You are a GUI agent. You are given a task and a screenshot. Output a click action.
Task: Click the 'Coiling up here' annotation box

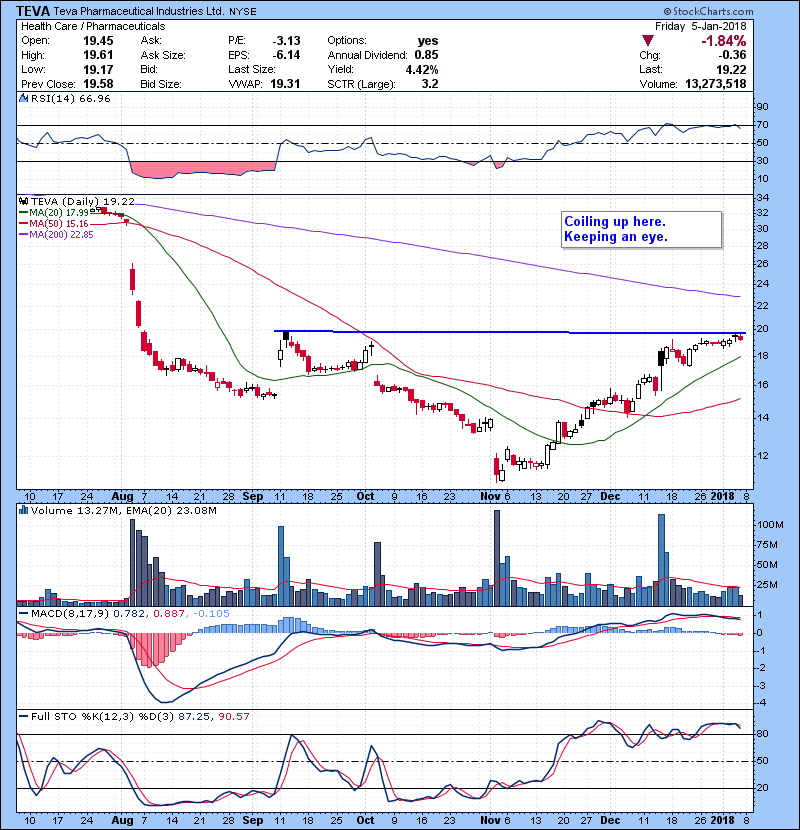tap(641, 230)
